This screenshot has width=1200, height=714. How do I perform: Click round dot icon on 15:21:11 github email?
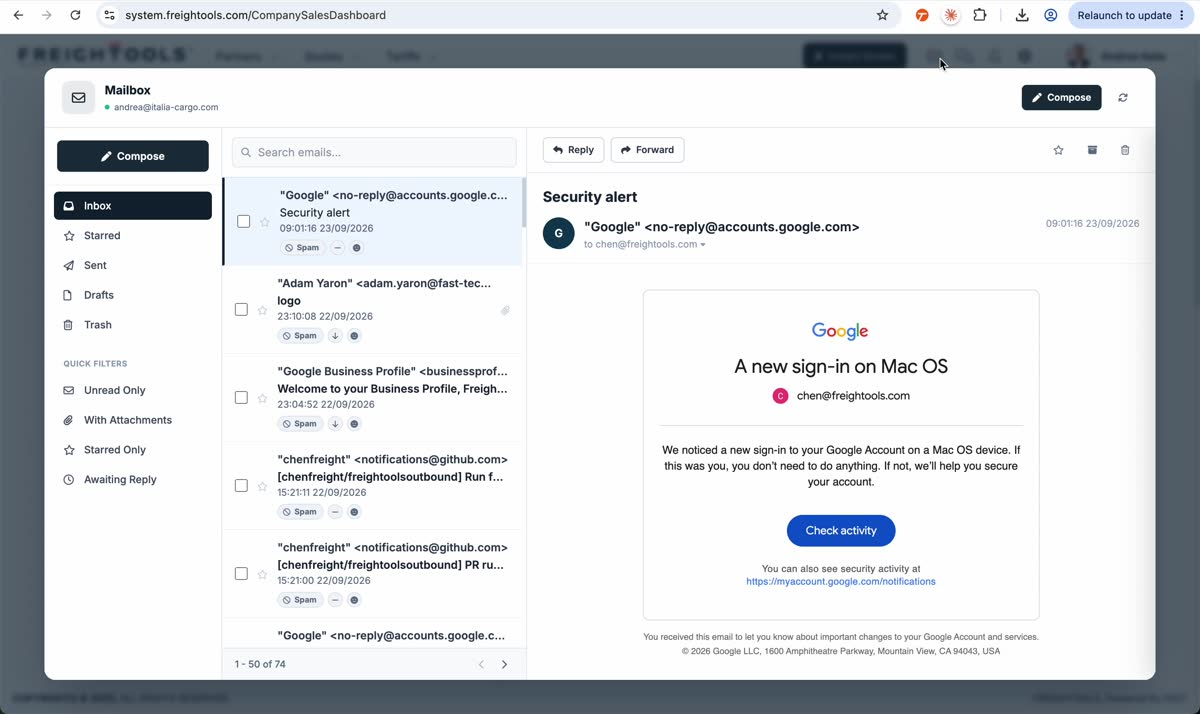(x=354, y=512)
